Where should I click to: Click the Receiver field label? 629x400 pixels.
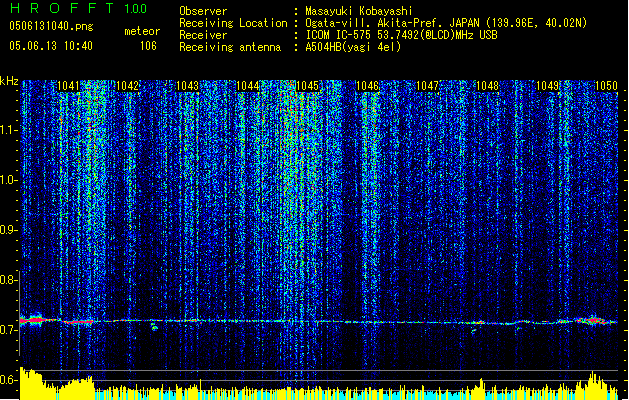pyautogui.click(x=203, y=35)
